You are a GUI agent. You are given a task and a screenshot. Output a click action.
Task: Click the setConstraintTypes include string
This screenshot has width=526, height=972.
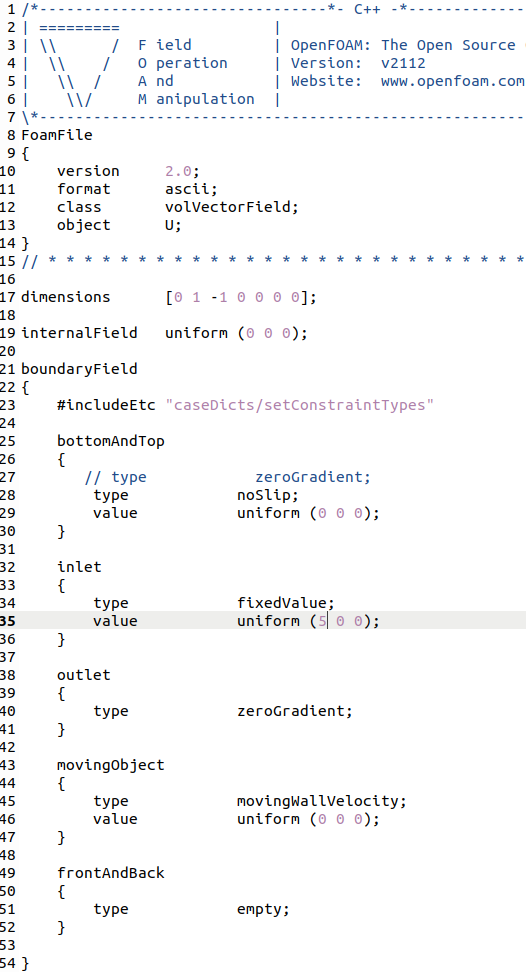tap(299, 405)
